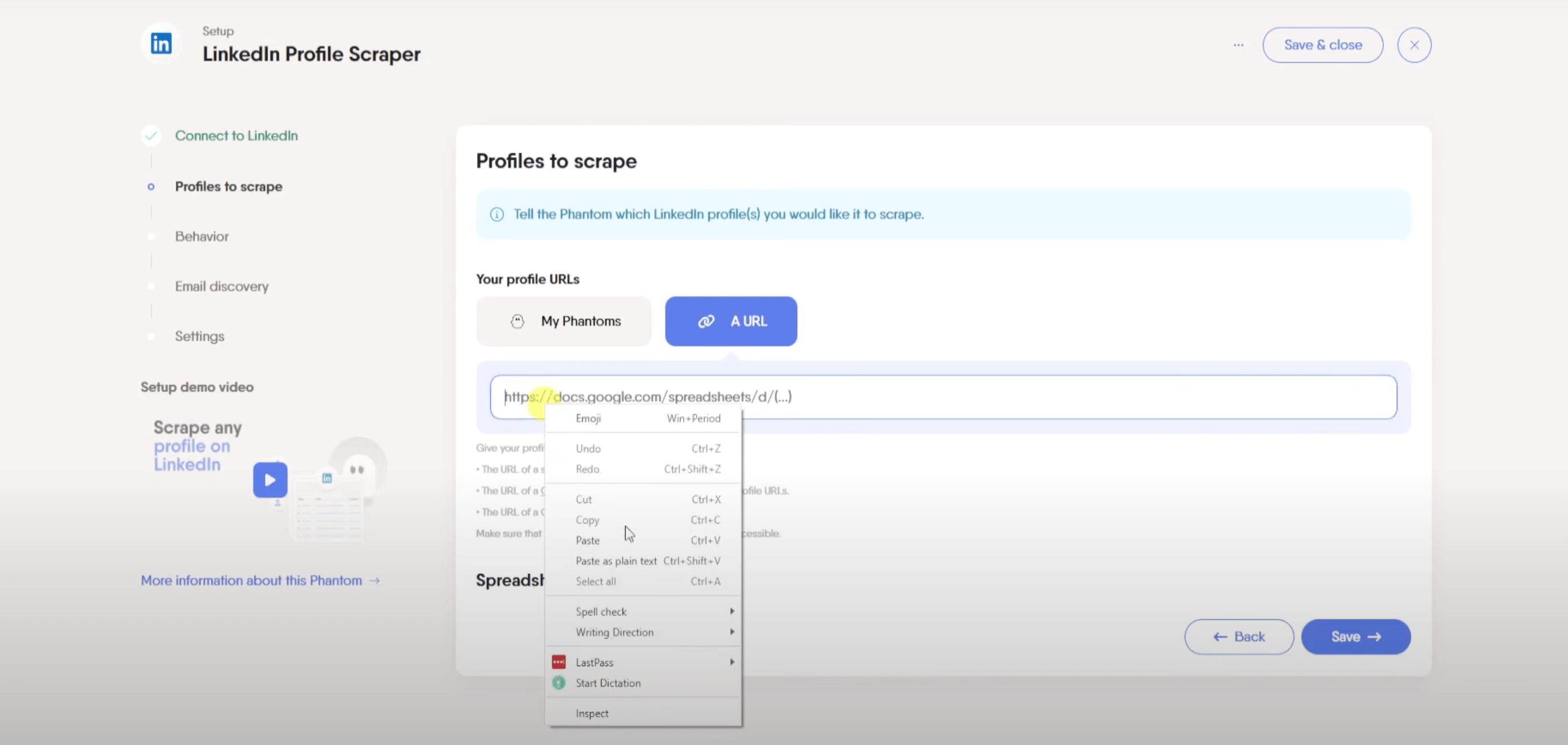
Task: Click the green Start Dictation icon
Action: 558,683
